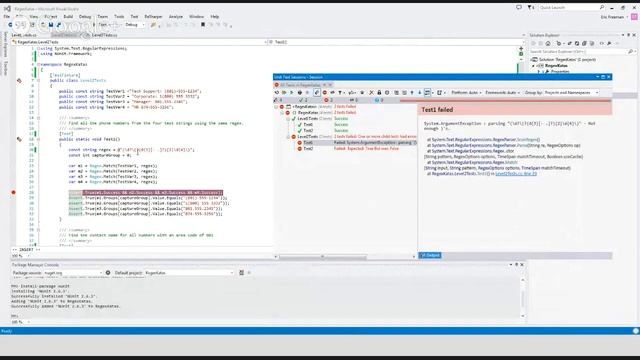Click into the Quick Launch search field
Screen dimensions: 640x360
pos(568,7)
